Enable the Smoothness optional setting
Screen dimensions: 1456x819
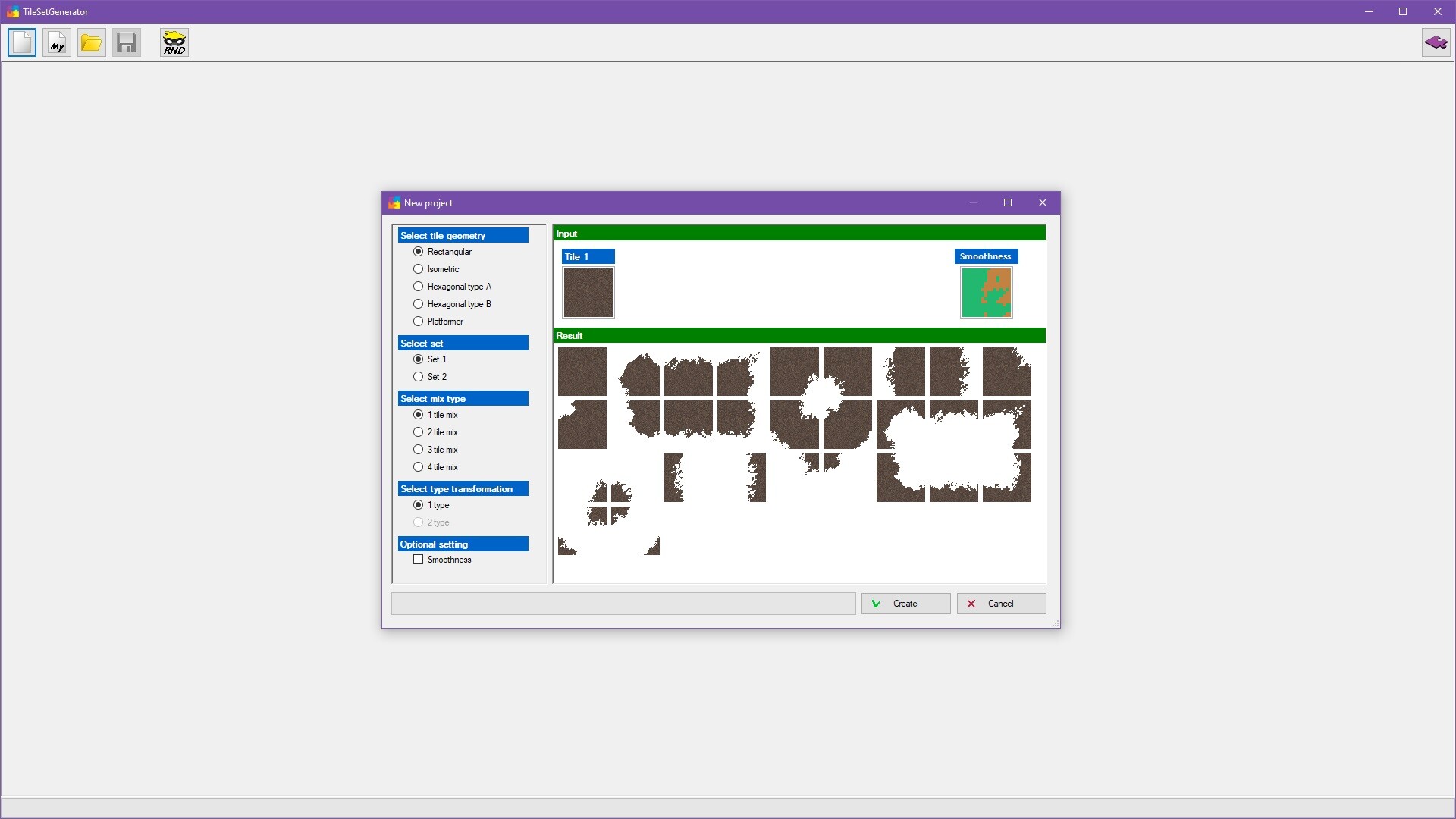(x=418, y=560)
